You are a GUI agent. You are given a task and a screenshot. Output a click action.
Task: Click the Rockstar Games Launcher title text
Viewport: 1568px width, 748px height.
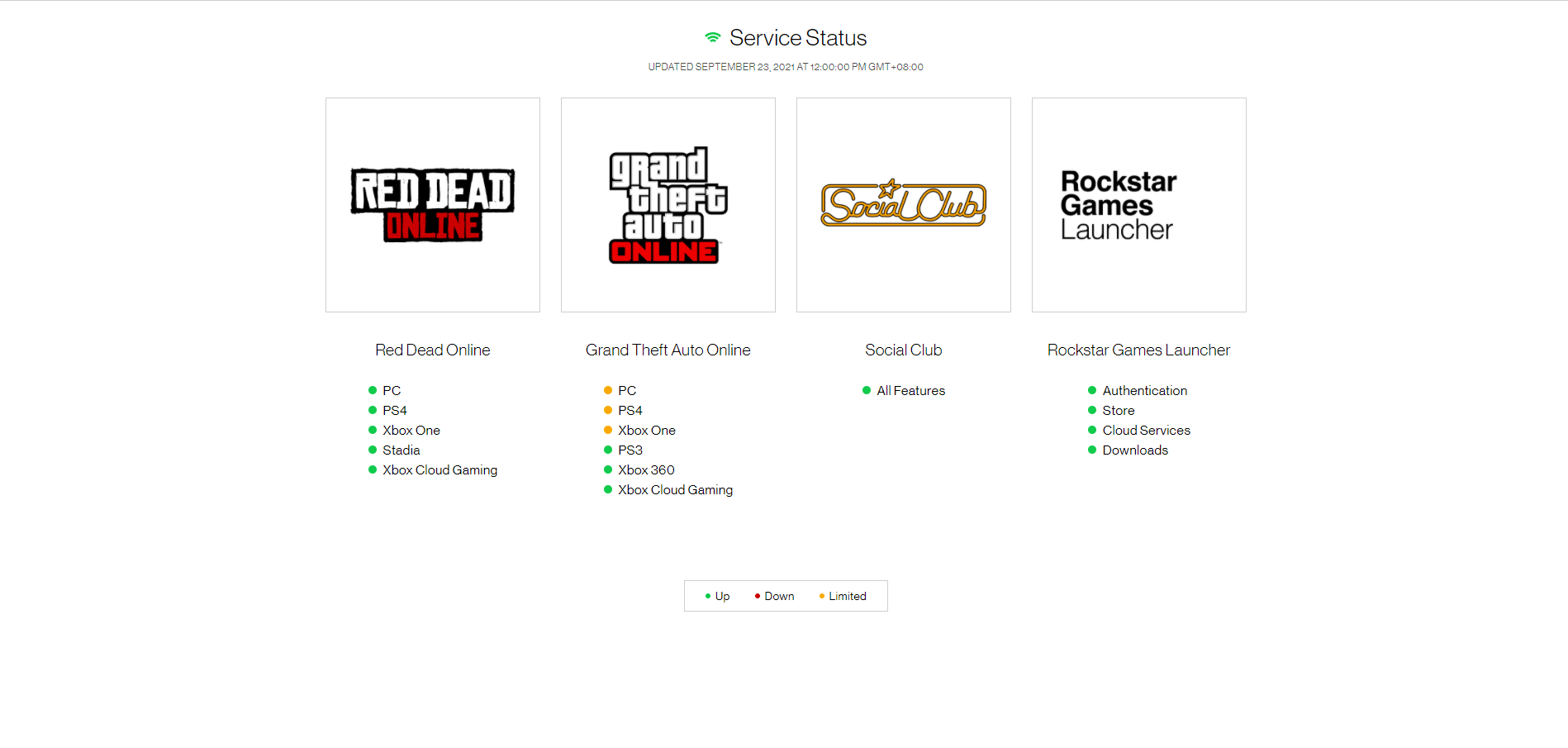click(1139, 350)
